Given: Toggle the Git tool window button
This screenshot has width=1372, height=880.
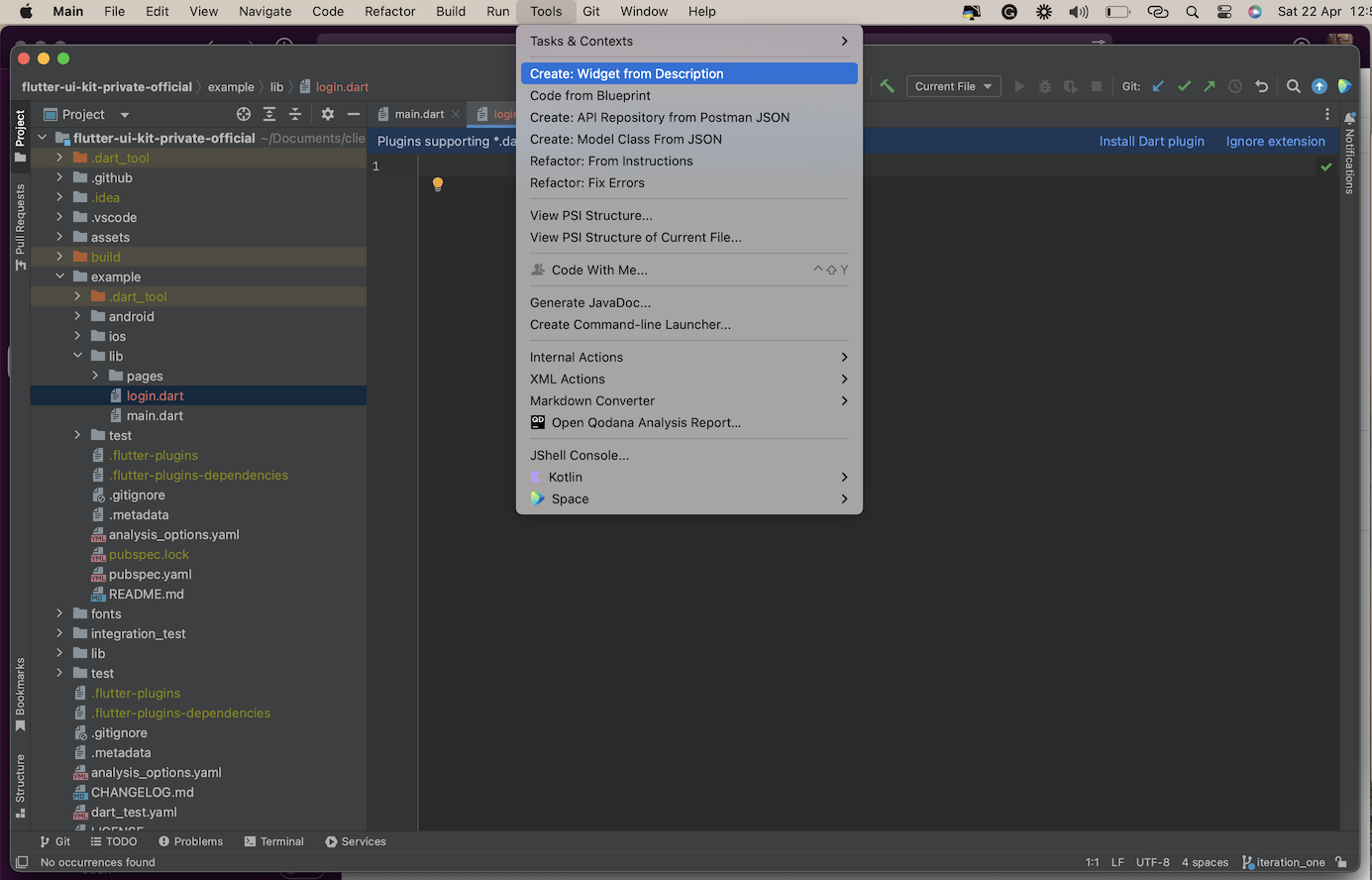Looking at the screenshot, I should pos(54,841).
